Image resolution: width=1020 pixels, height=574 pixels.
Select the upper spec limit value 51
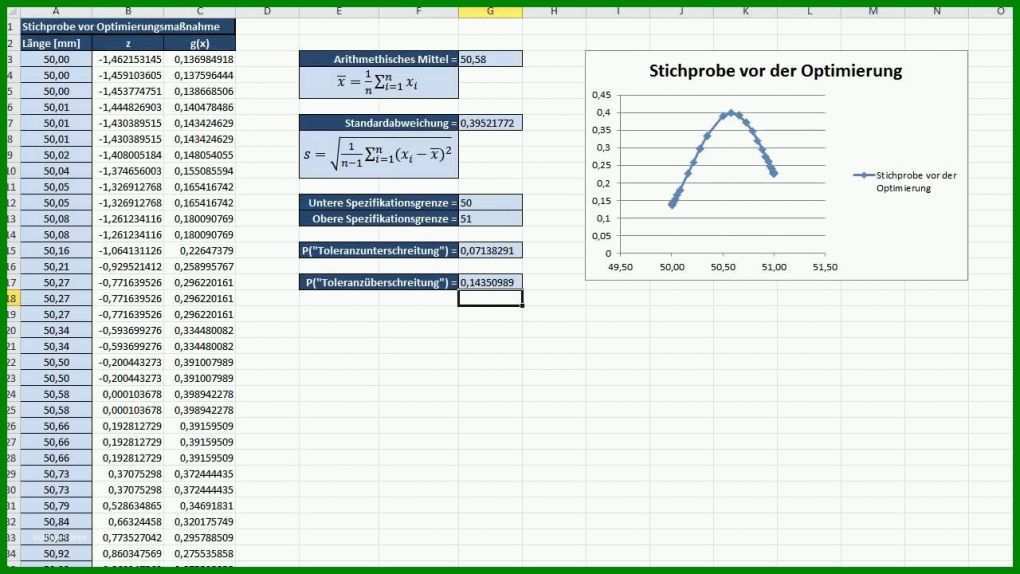click(490, 219)
